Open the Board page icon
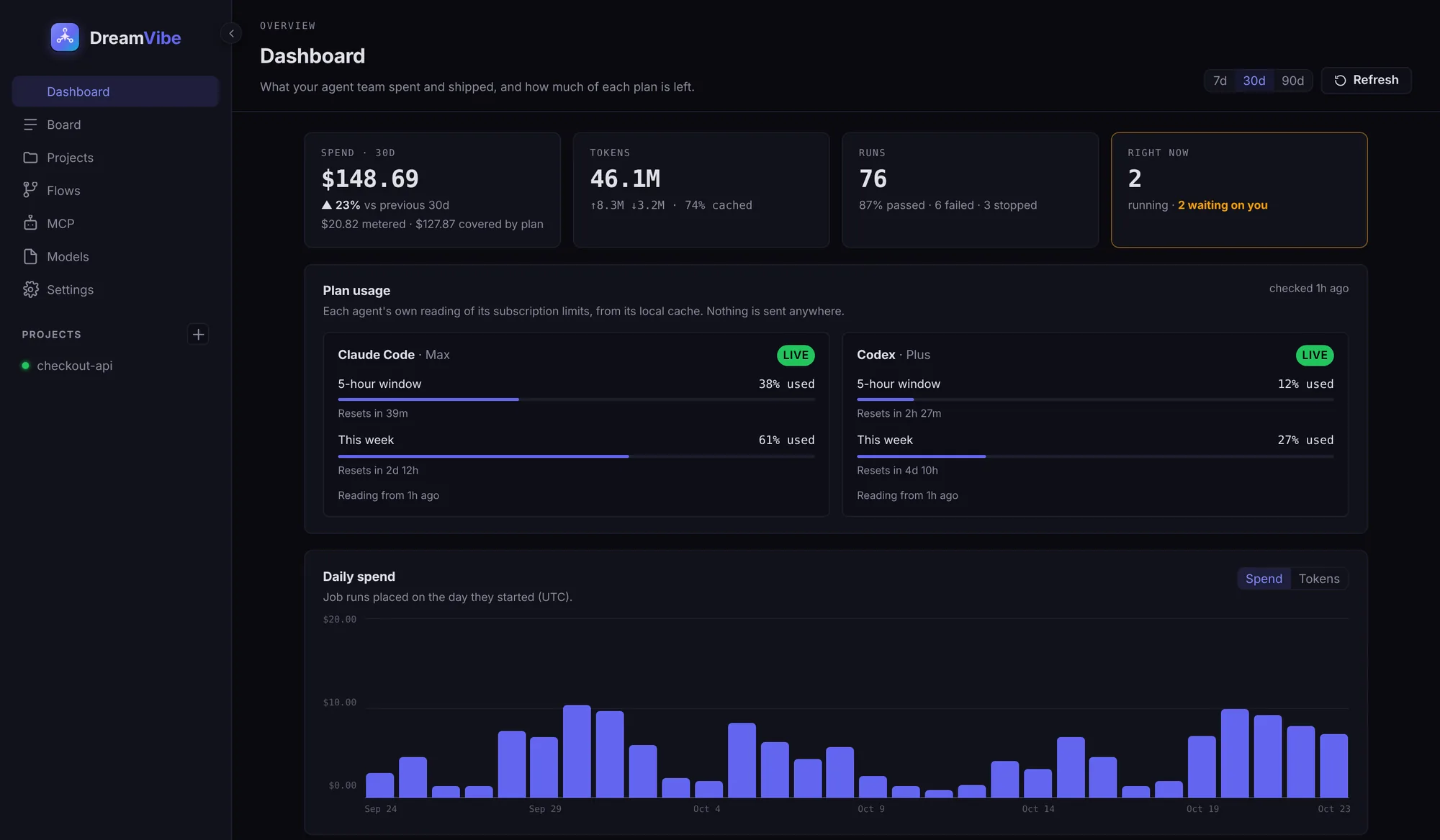The width and height of the screenshot is (1440, 840). pos(30,125)
